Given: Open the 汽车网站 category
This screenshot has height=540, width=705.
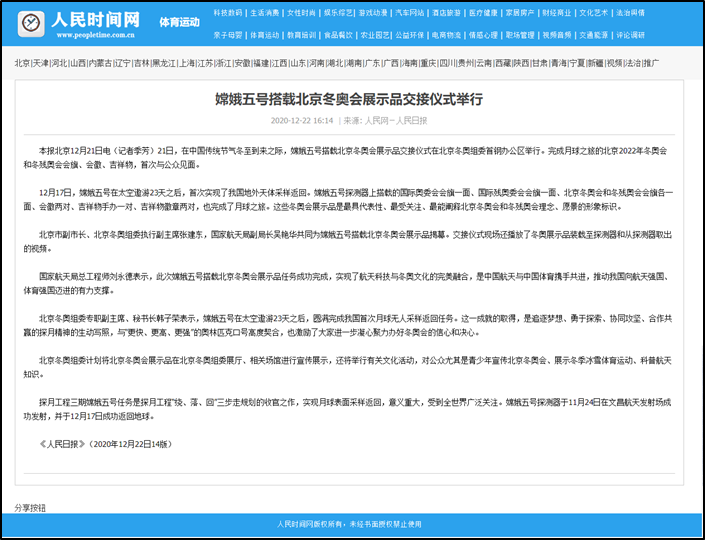Looking at the screenshot, I should tap(410, 13).
